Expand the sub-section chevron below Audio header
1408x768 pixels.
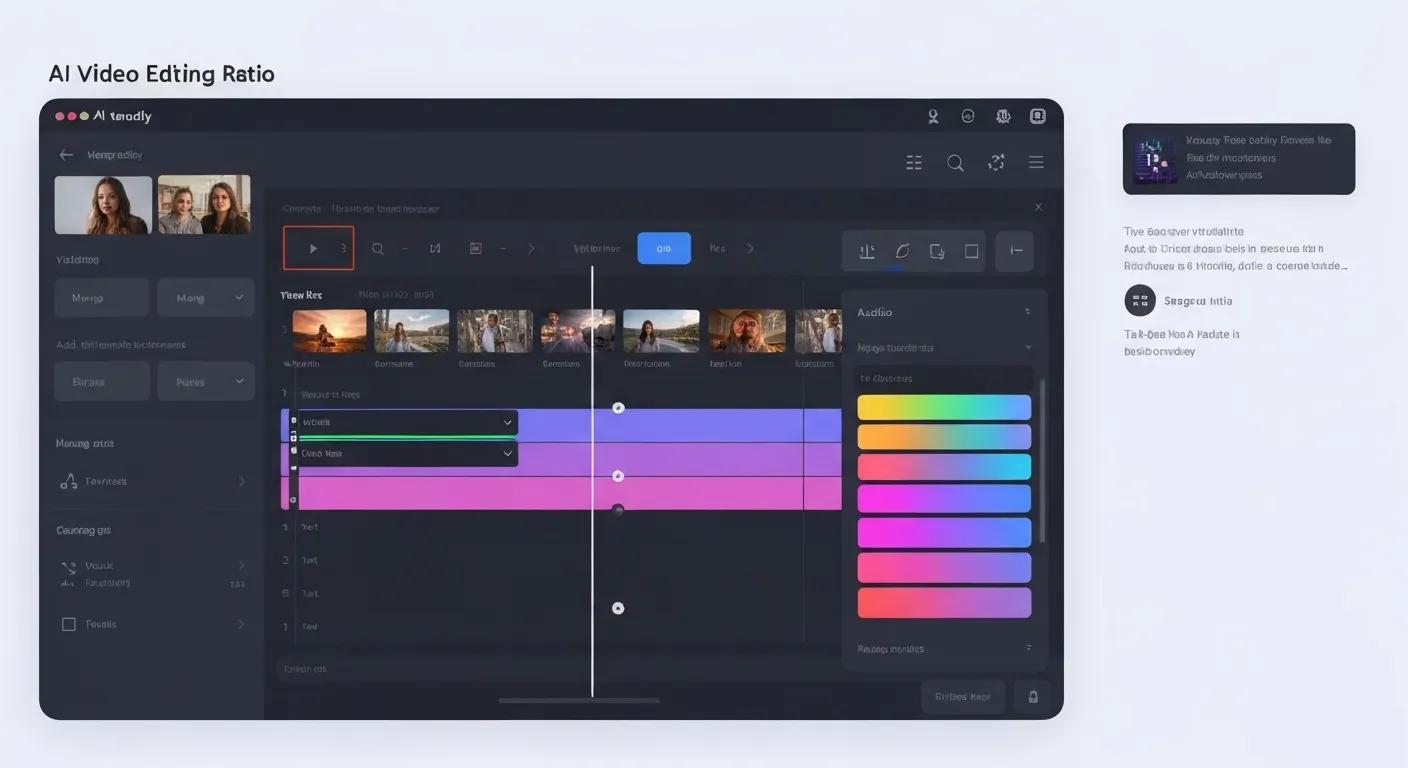[1027, 348]
